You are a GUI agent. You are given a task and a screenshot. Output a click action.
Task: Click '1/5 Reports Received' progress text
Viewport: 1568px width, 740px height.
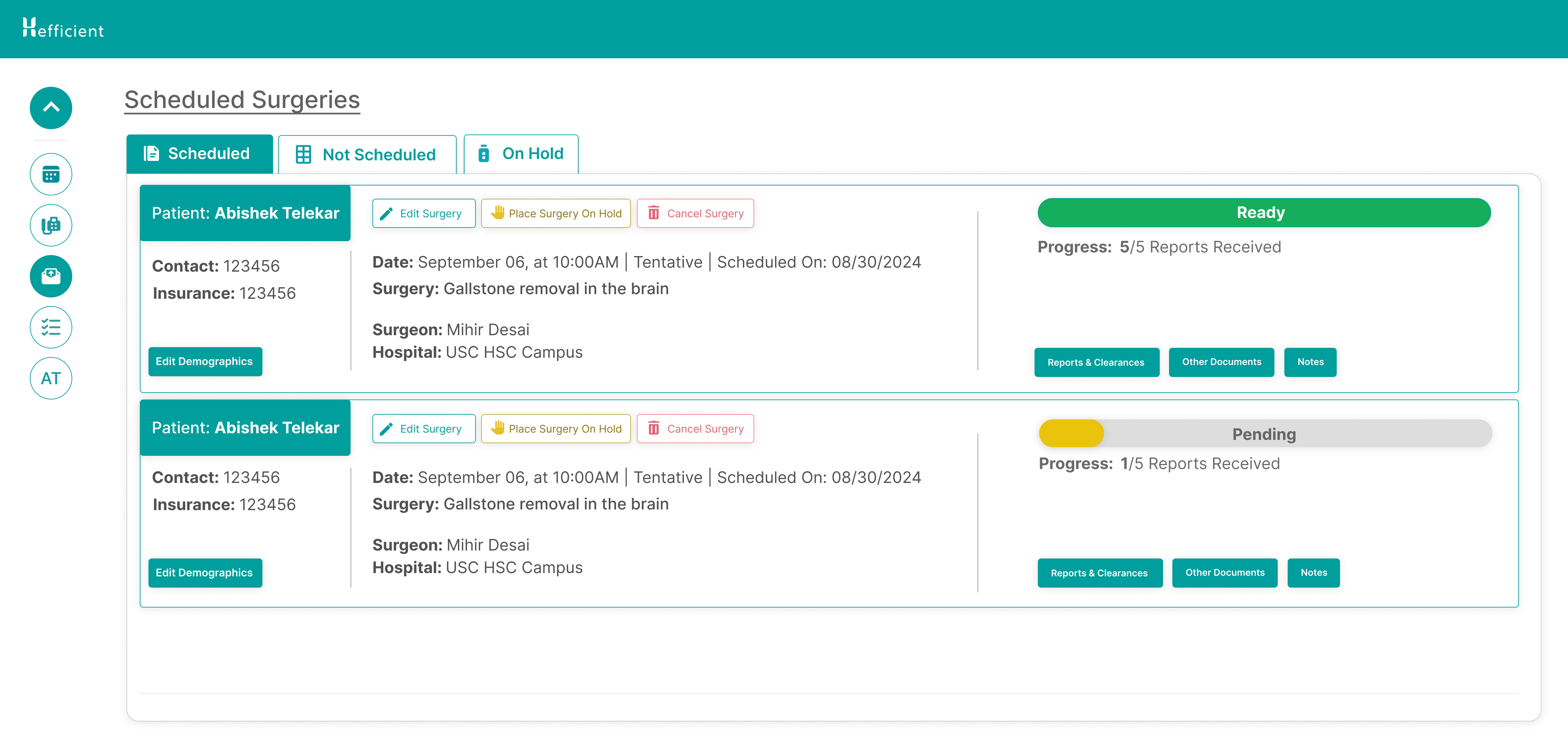coord(1200,464)
